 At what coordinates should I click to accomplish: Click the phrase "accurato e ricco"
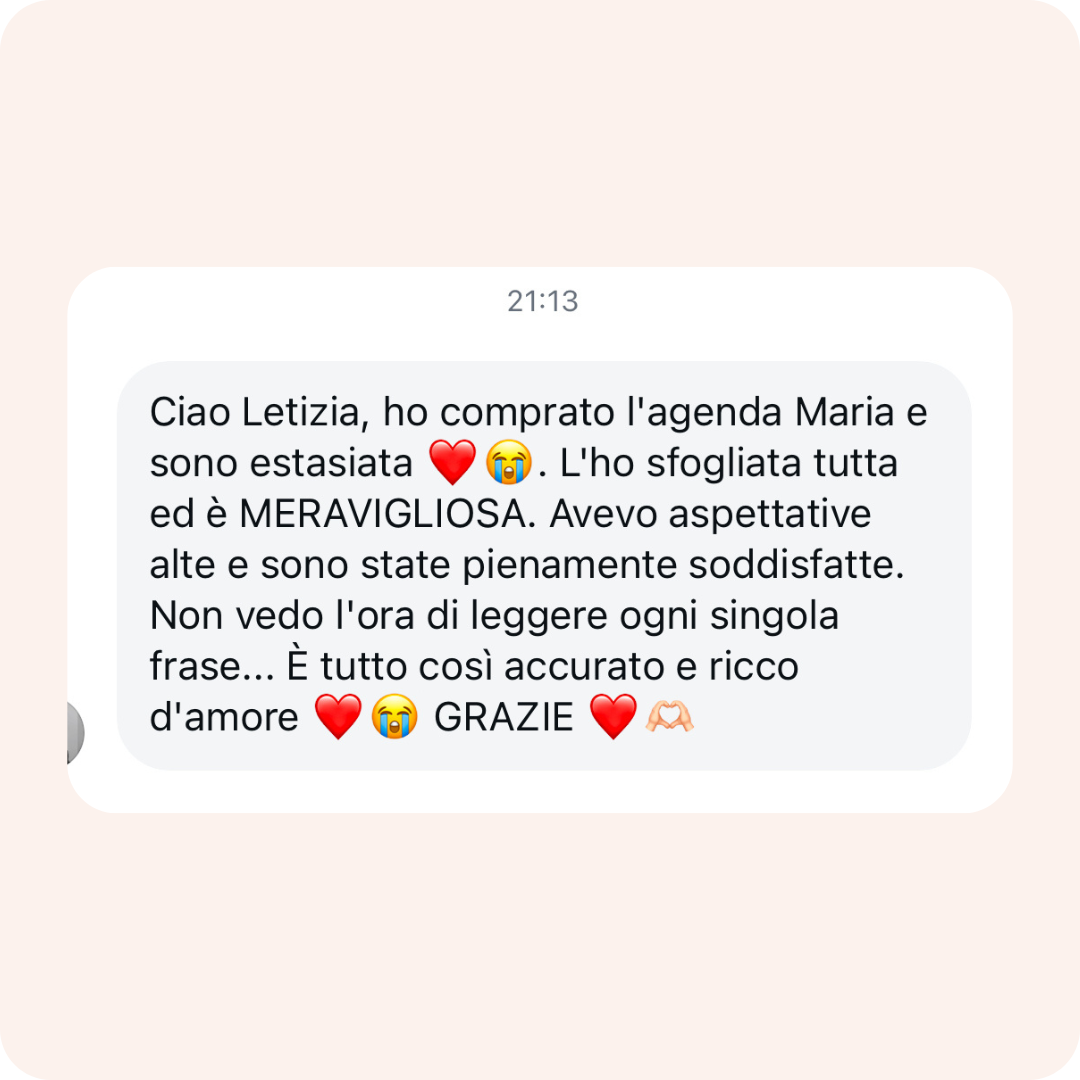point(651,666)
